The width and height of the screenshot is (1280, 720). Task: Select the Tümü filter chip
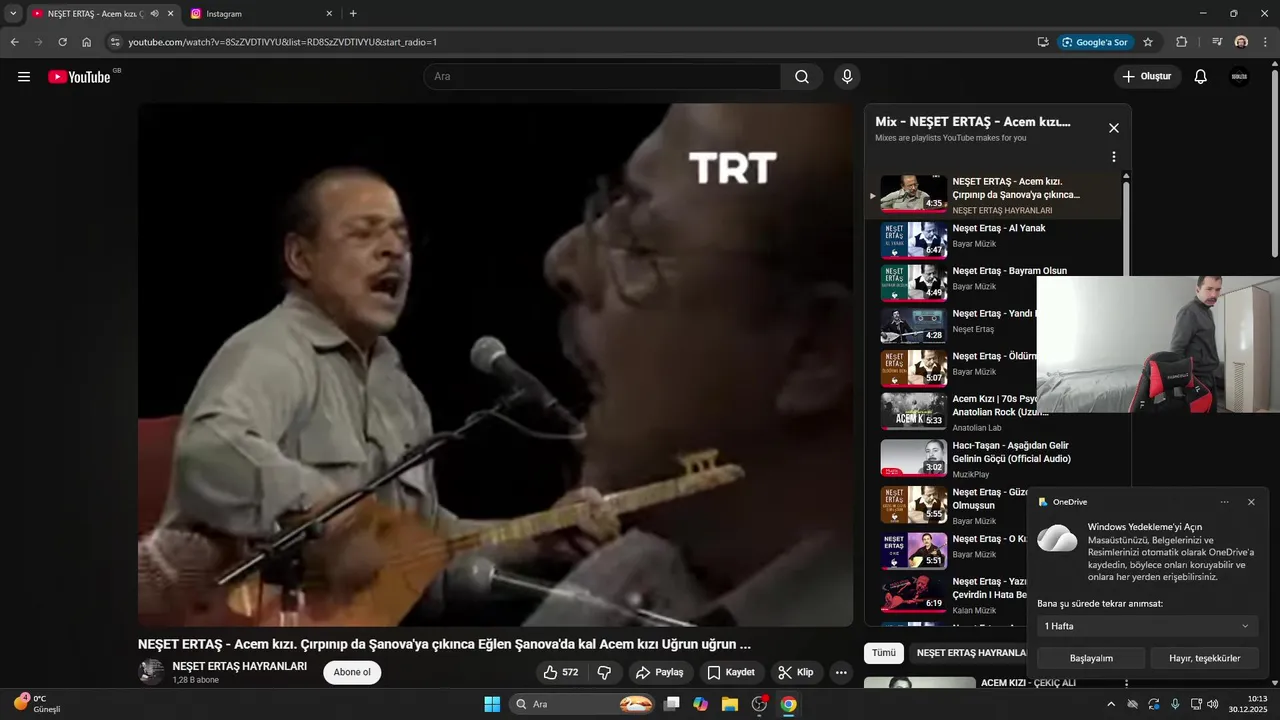click(884, 653)
